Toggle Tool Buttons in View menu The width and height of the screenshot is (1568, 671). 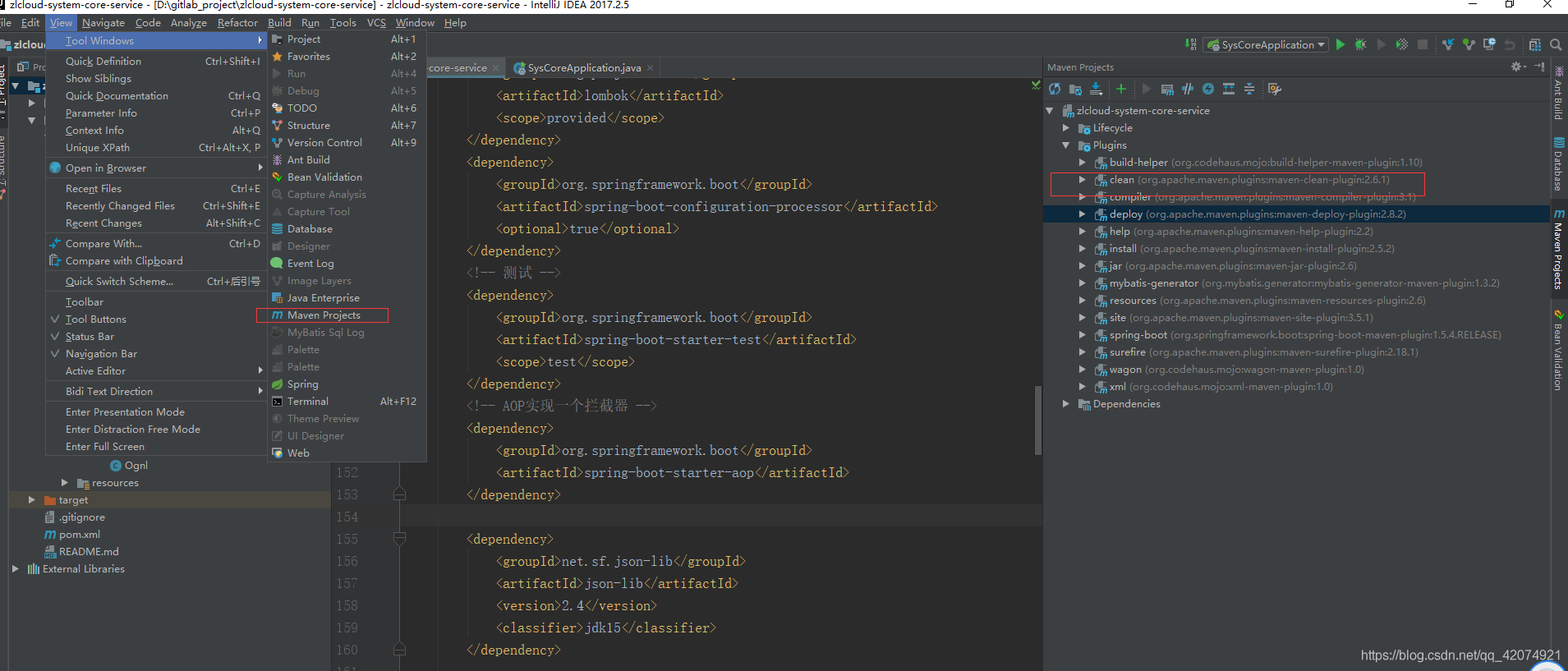point(96,319)
